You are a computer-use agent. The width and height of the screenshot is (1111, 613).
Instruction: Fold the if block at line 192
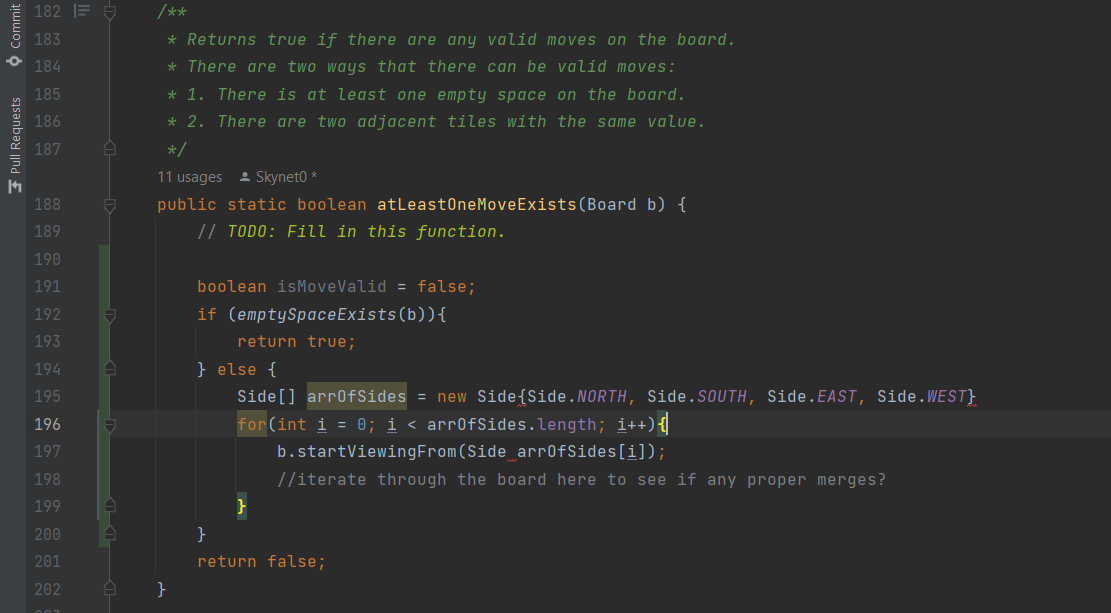click(110, 314)
